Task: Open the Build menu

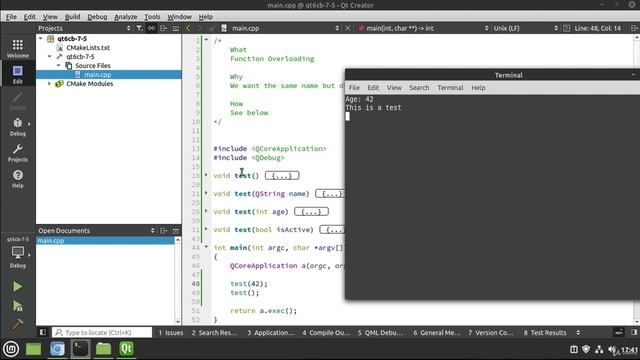Action: coord(72,17)
